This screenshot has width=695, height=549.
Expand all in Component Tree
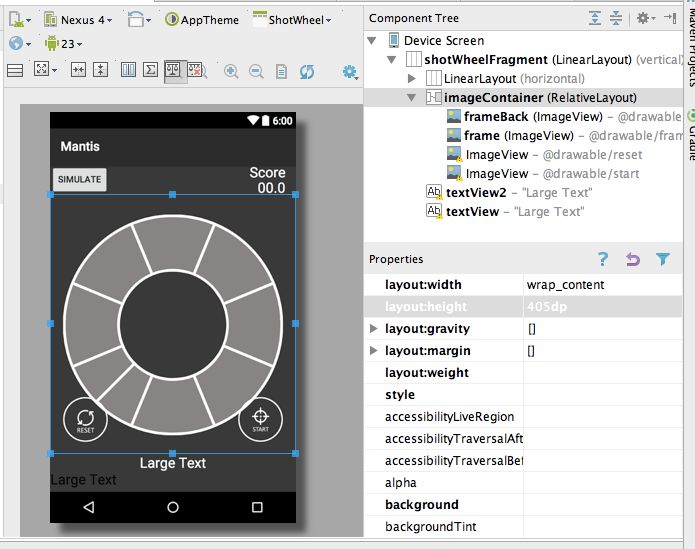[x=595, y=18]
